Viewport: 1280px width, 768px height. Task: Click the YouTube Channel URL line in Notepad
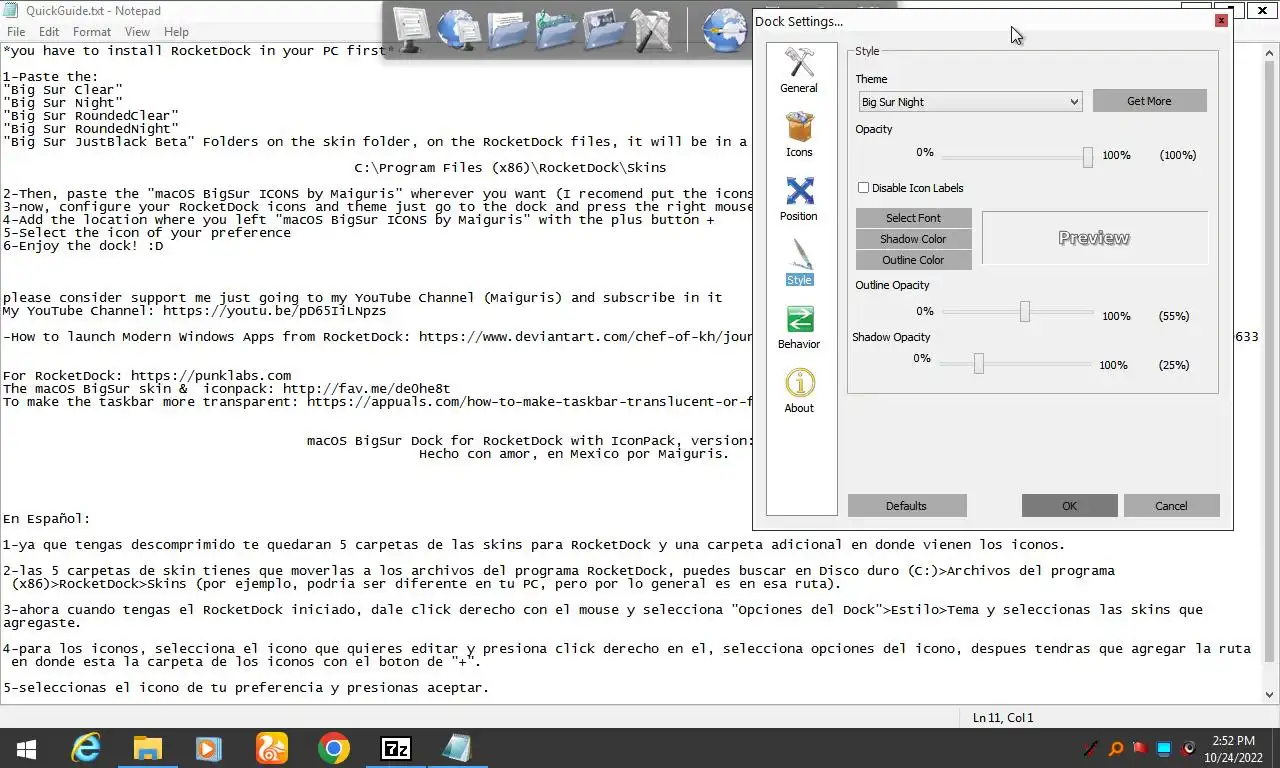click(x=194, y=311)
